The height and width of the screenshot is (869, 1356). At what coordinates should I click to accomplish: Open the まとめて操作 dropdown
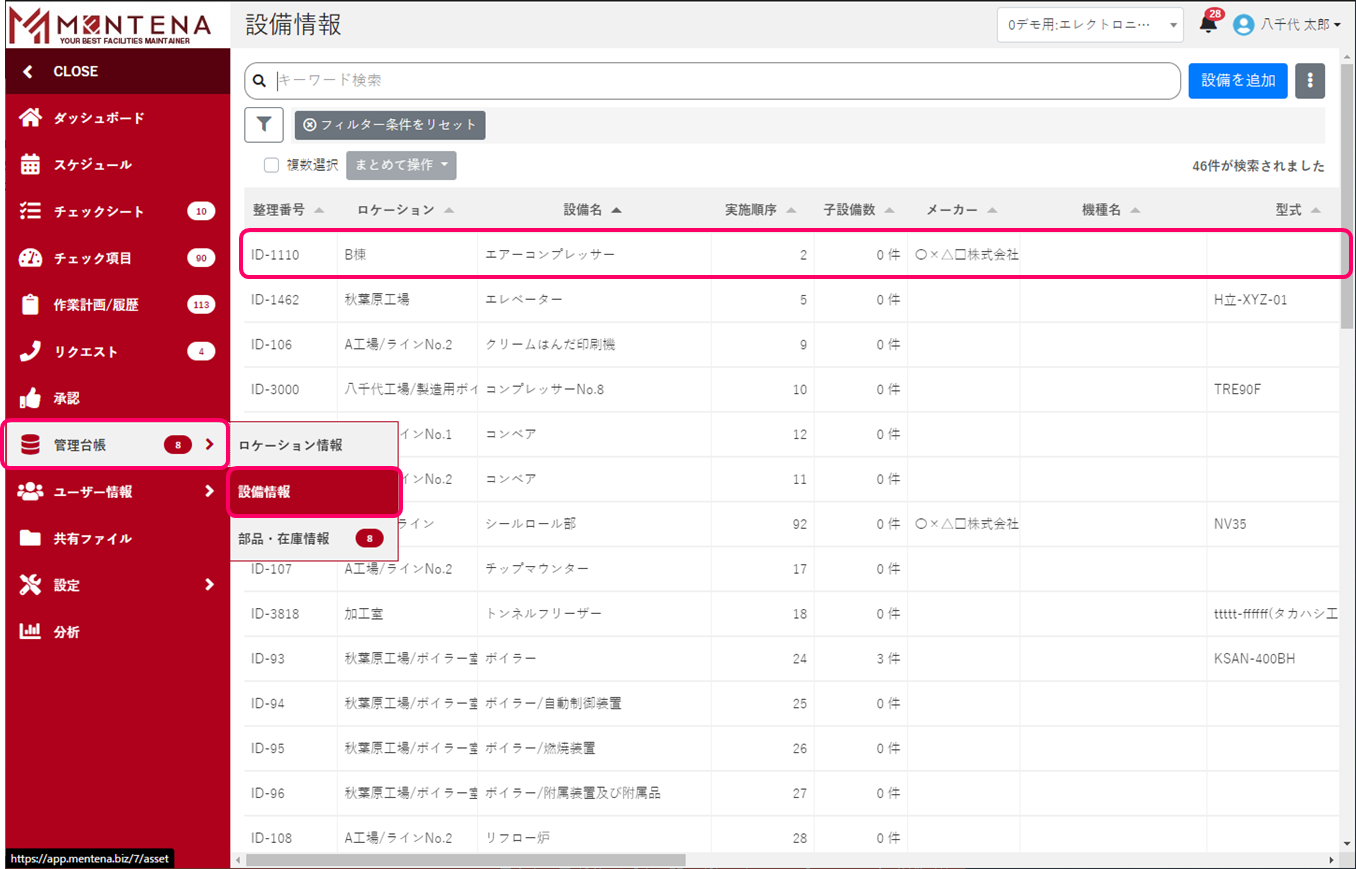401,166
